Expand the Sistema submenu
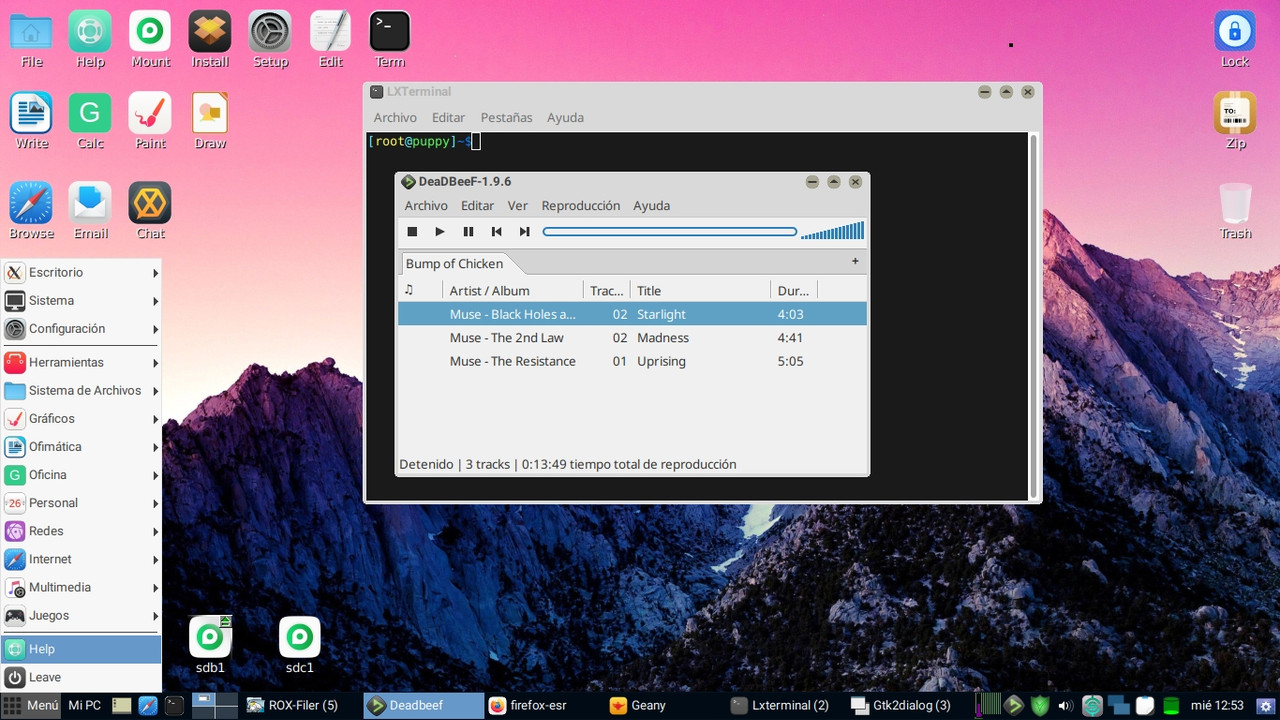Image resolution: width=1280 pixels, height=720 pixels. [x=81, y=301]
